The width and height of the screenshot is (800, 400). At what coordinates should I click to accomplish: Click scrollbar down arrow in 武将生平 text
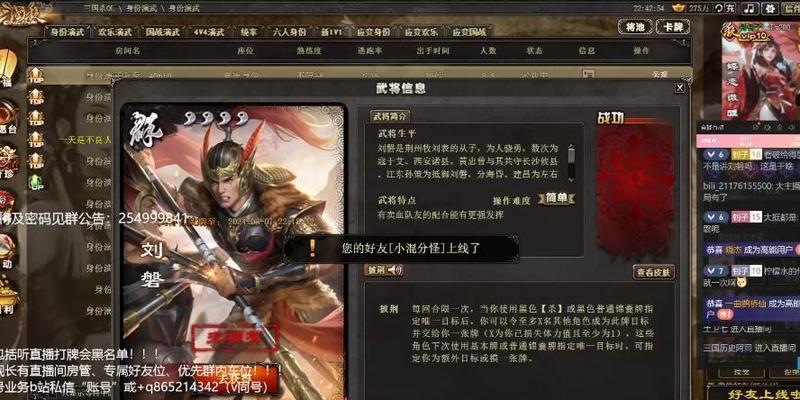pos(571,179)
